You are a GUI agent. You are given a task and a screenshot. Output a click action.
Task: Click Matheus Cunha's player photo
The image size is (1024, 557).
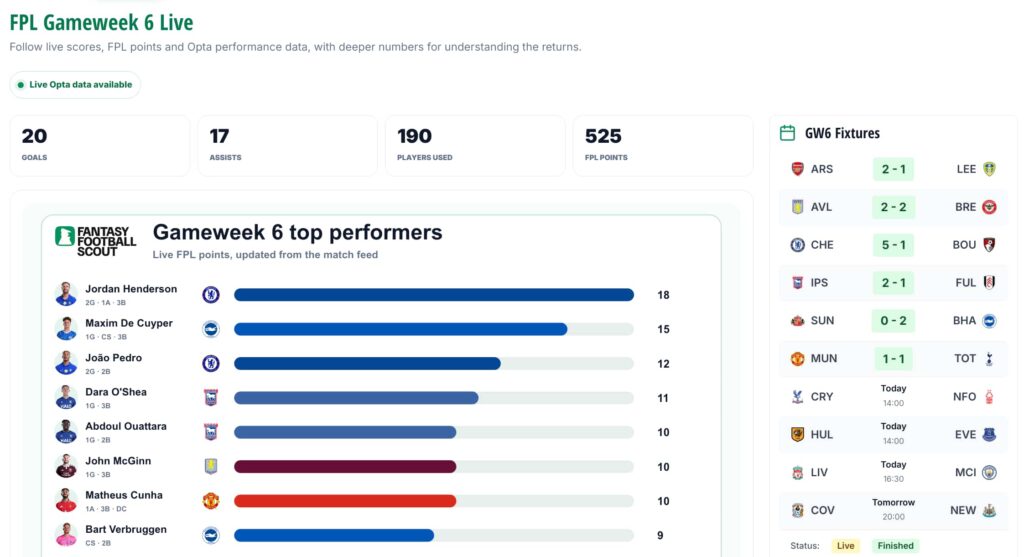click(x=66, y=501)
